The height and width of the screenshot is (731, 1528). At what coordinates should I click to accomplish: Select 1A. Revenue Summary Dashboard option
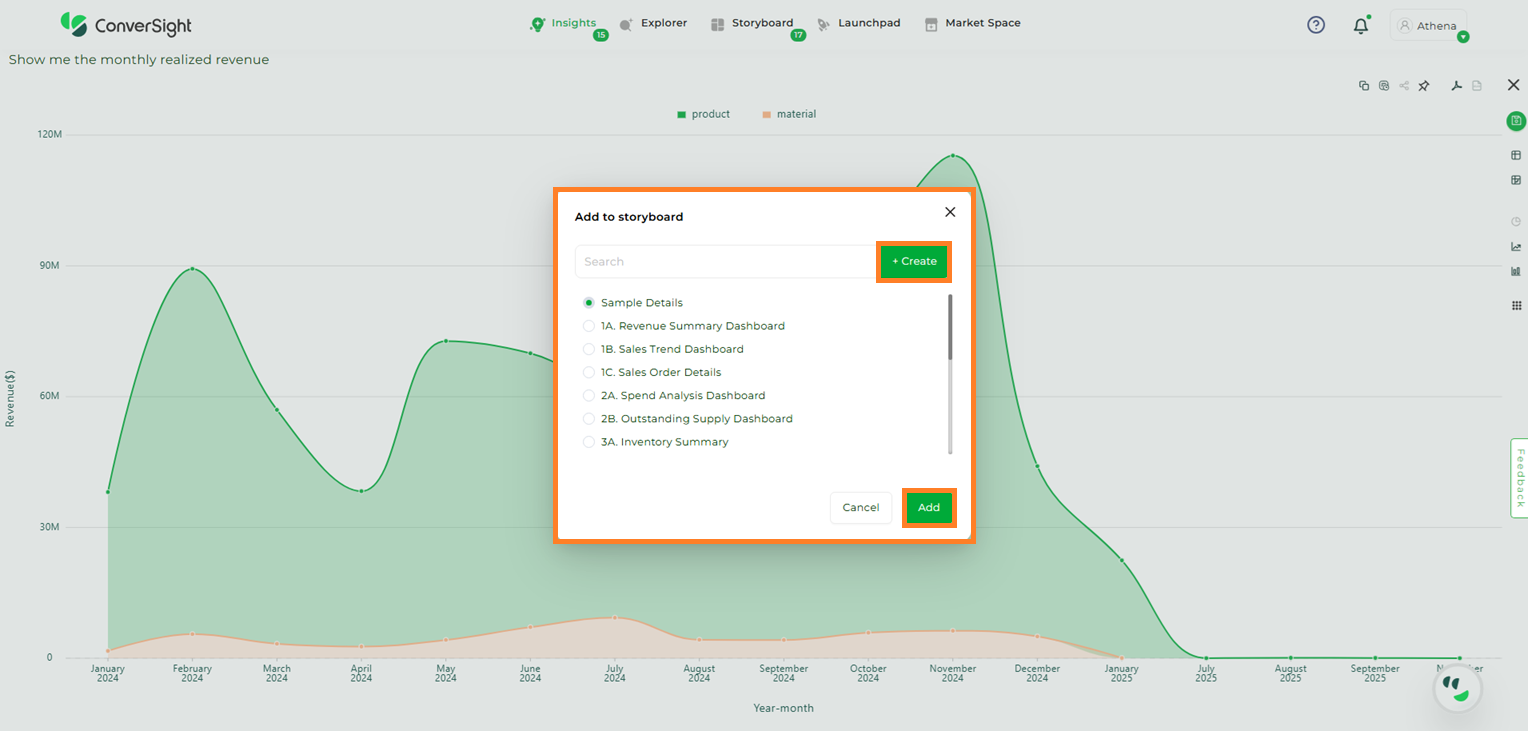pos(589,326)
